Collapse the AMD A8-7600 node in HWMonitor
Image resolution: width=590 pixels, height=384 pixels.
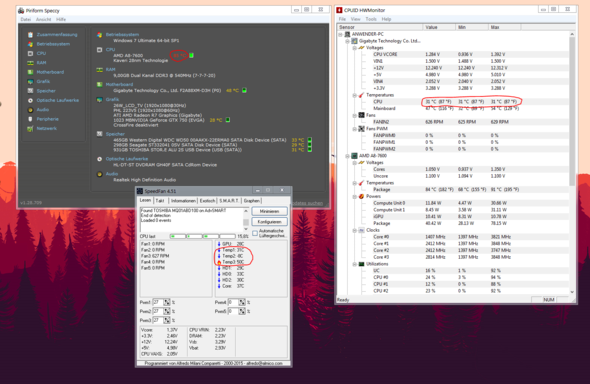click(347, 156)
